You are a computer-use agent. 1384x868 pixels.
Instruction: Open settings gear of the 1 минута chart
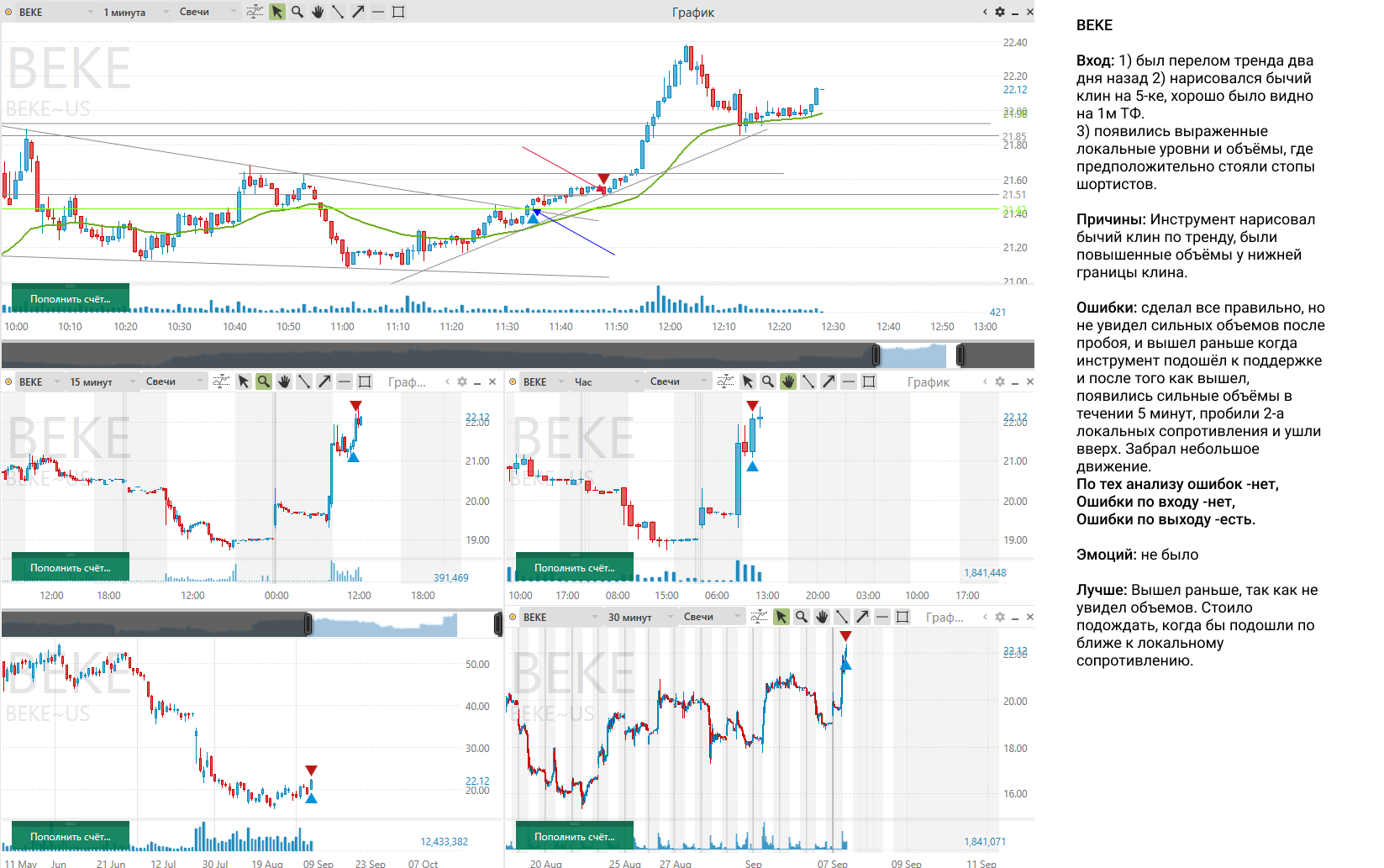tap(1000, 12)
